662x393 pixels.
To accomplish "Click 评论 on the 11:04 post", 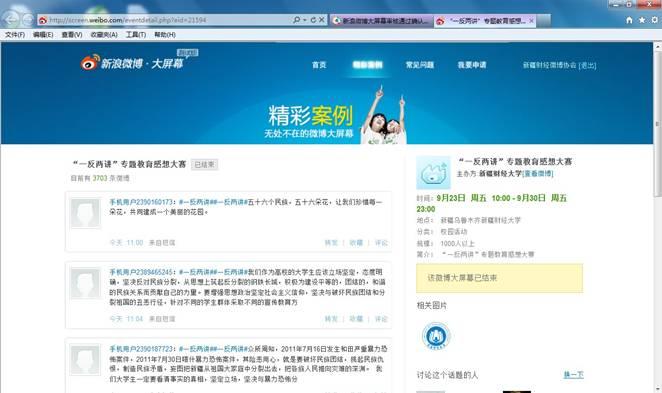I will (x=381, y=319).
